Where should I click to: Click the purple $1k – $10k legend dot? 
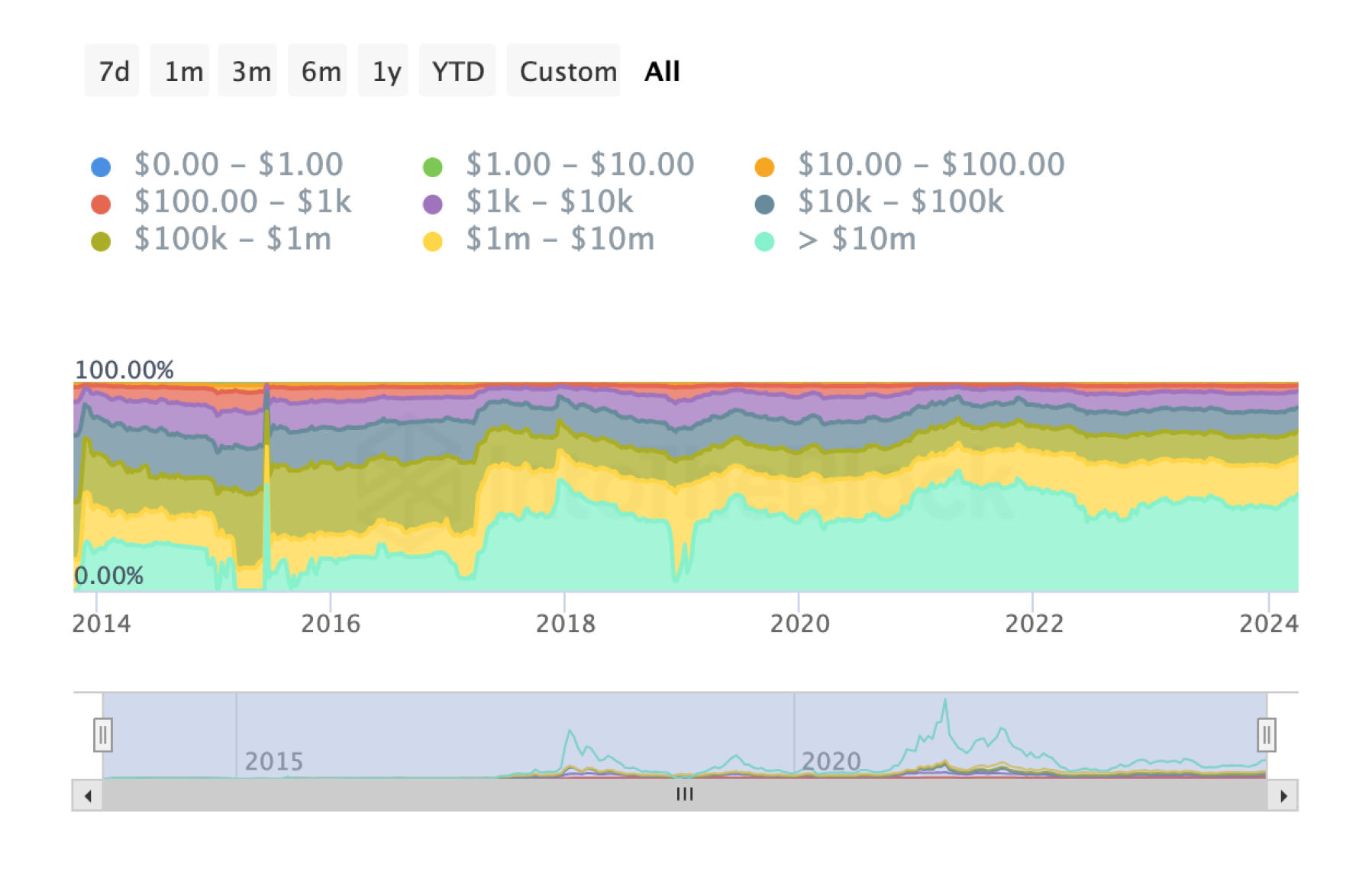[433, 204]
